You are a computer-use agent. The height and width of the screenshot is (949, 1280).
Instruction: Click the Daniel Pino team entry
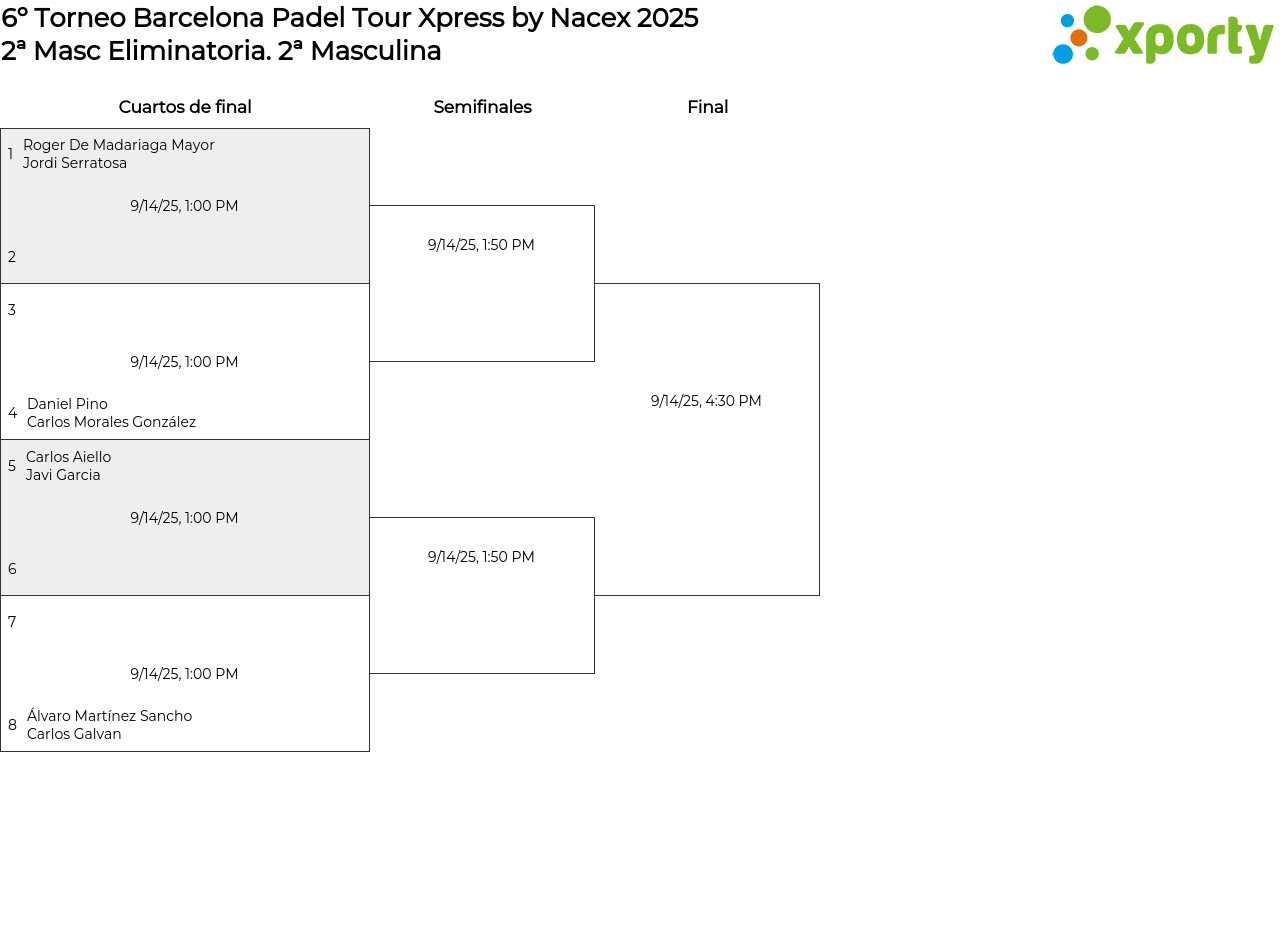point(111,413)
